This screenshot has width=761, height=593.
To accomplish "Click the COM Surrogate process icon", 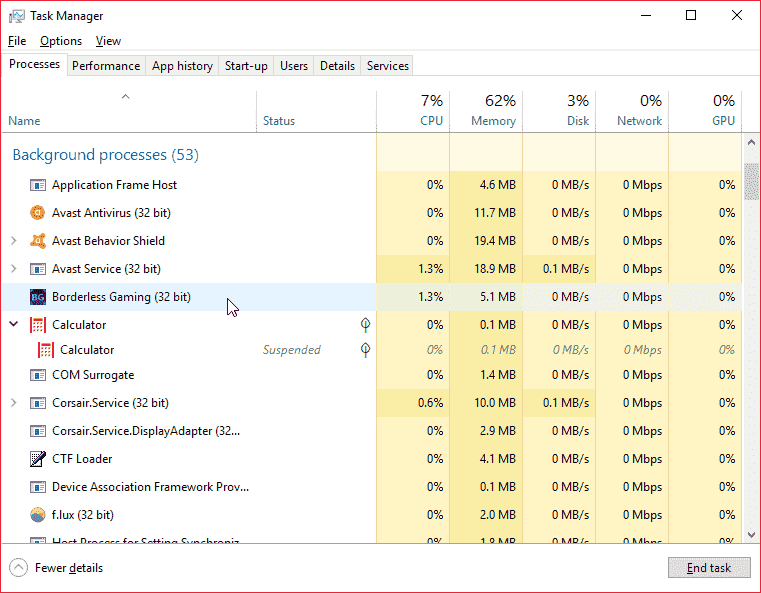I will point(38,375).
